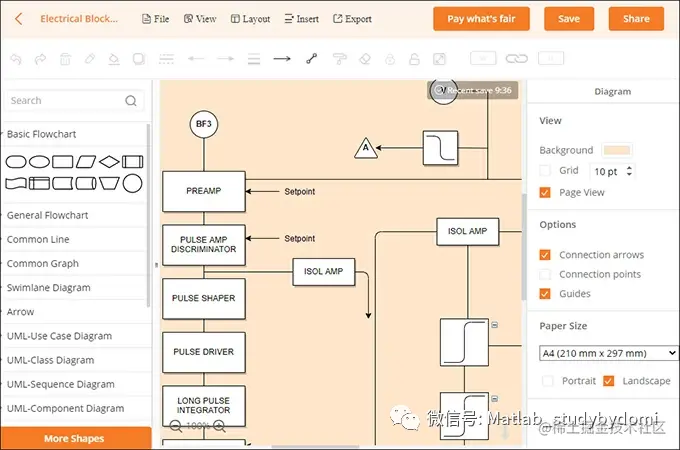Screen dimensions: 680x450
Task: Click the Electrical Block document title
Action: [x=79, y=19]
